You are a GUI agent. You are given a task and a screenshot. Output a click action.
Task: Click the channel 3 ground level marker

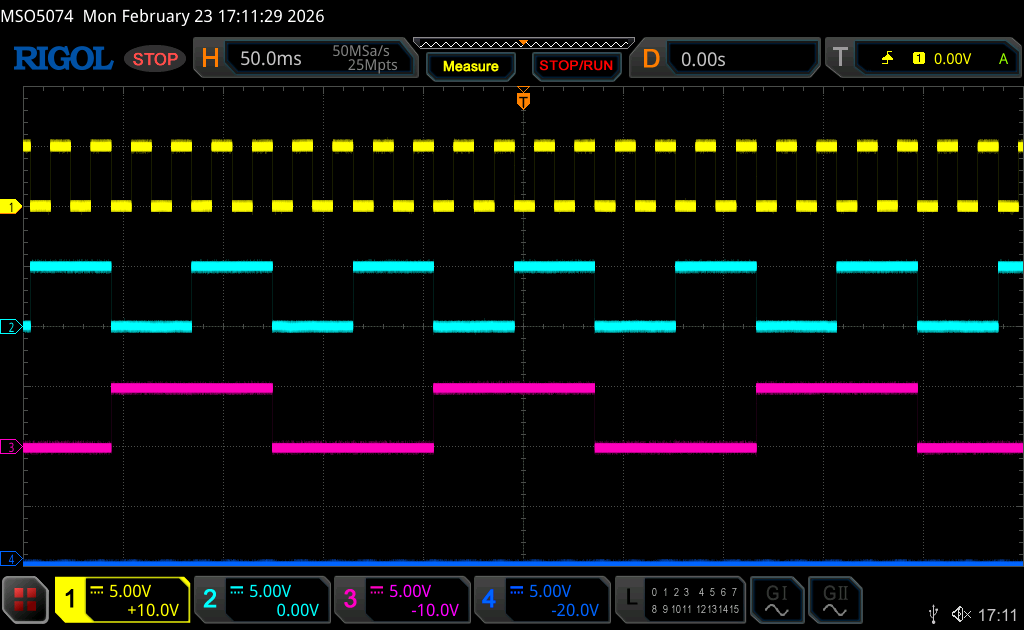tap(12, 447)
